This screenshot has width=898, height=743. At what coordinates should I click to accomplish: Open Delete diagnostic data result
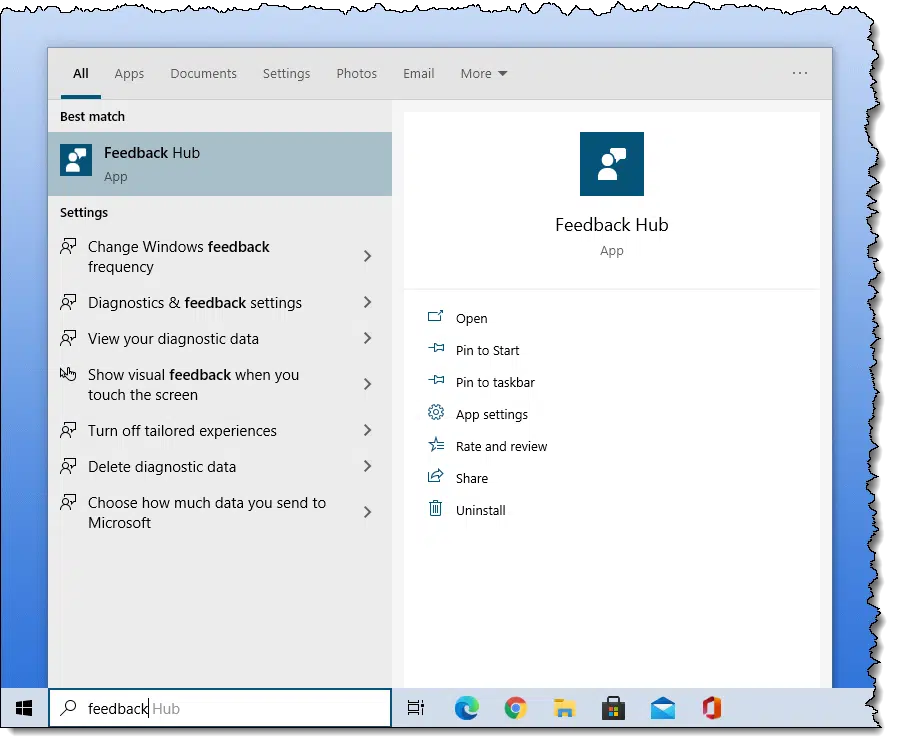click(x=220, y=466)
